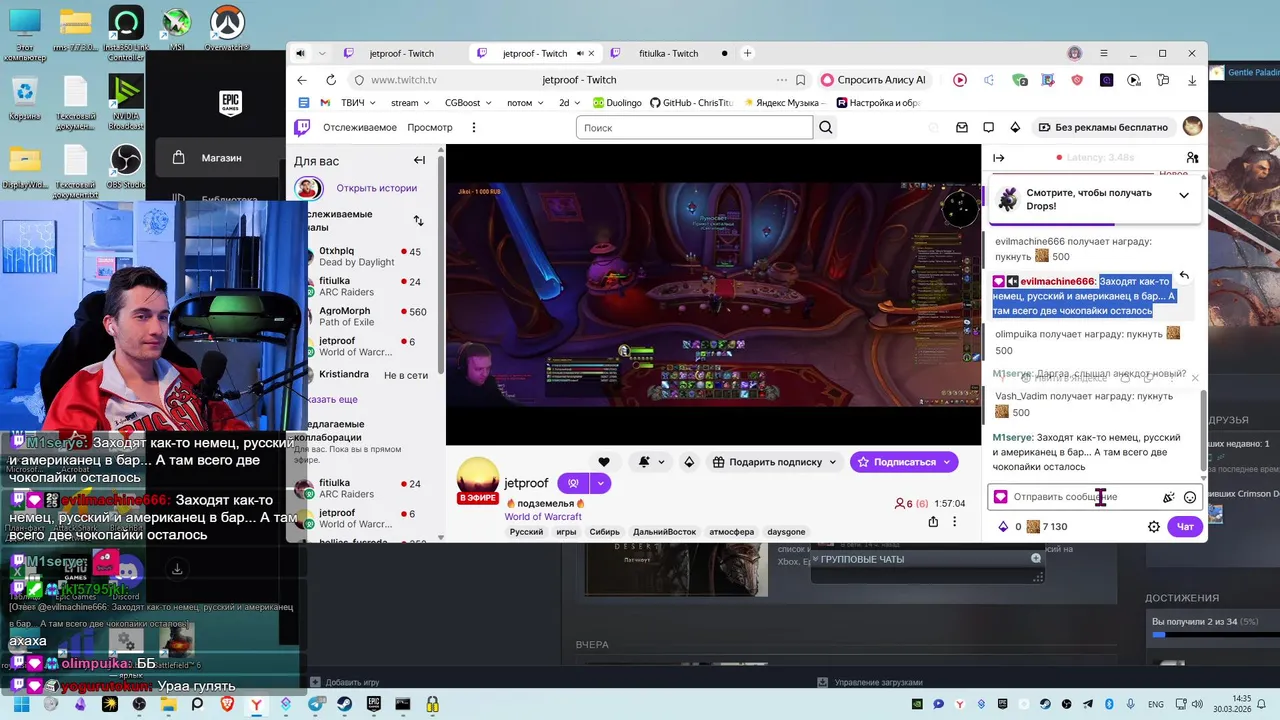This screenshot has width=1280, height=720.
Task: Click the Twitch logo home icon
Action: 302,127
